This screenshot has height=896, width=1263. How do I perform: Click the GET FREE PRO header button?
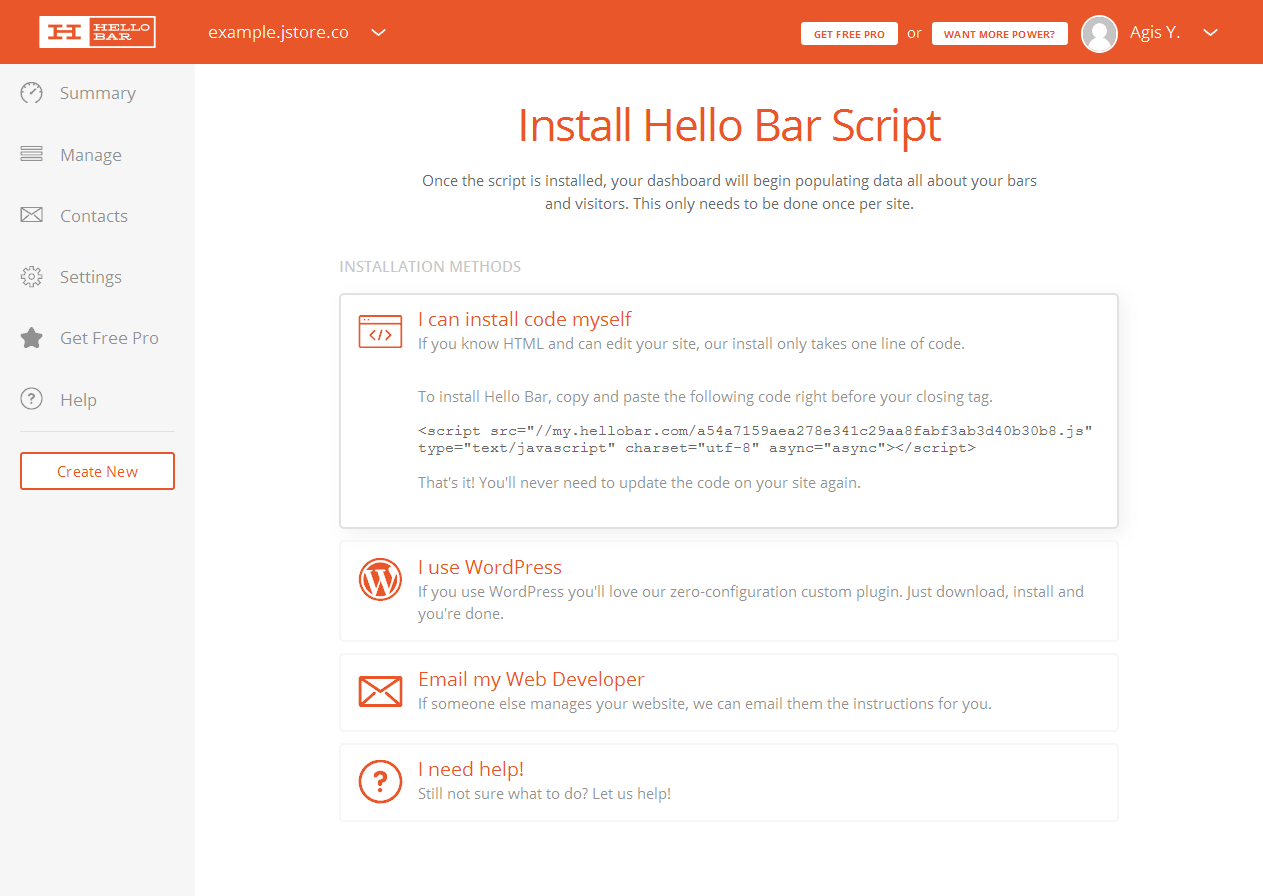point(849,34)
